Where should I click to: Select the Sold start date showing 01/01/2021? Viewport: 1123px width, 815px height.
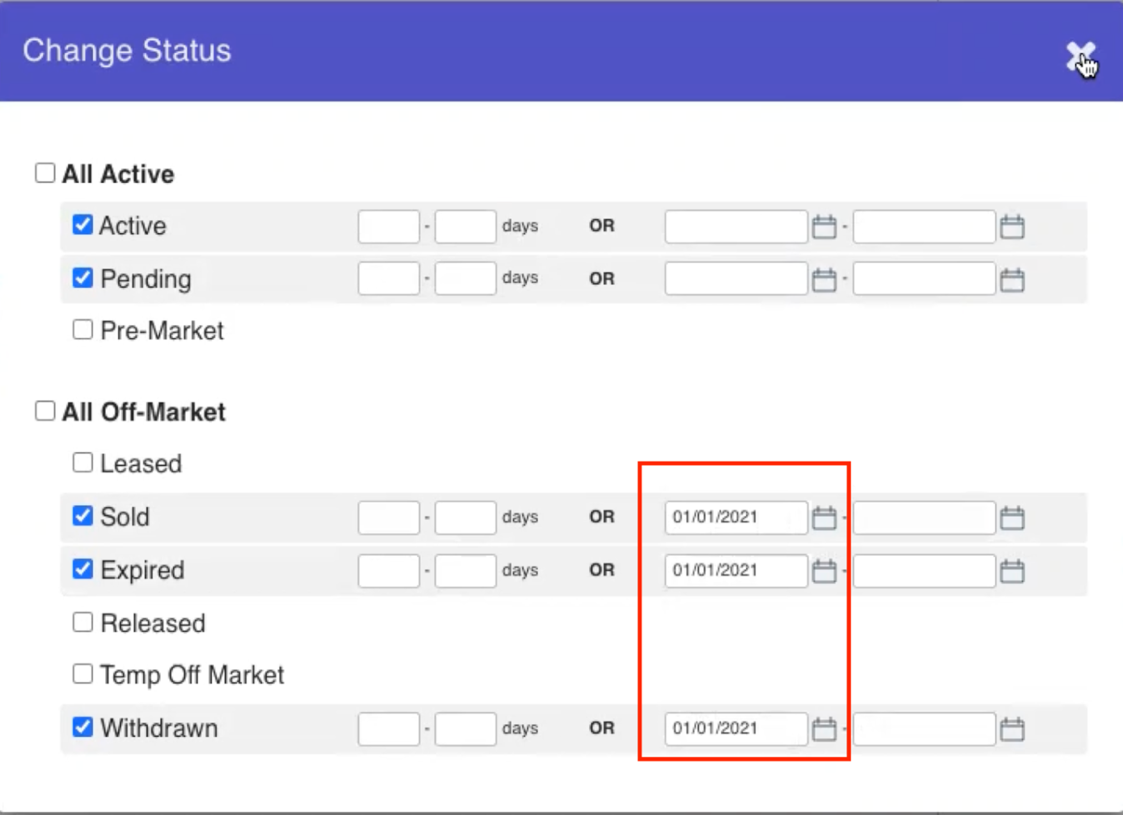pos(736,517)
